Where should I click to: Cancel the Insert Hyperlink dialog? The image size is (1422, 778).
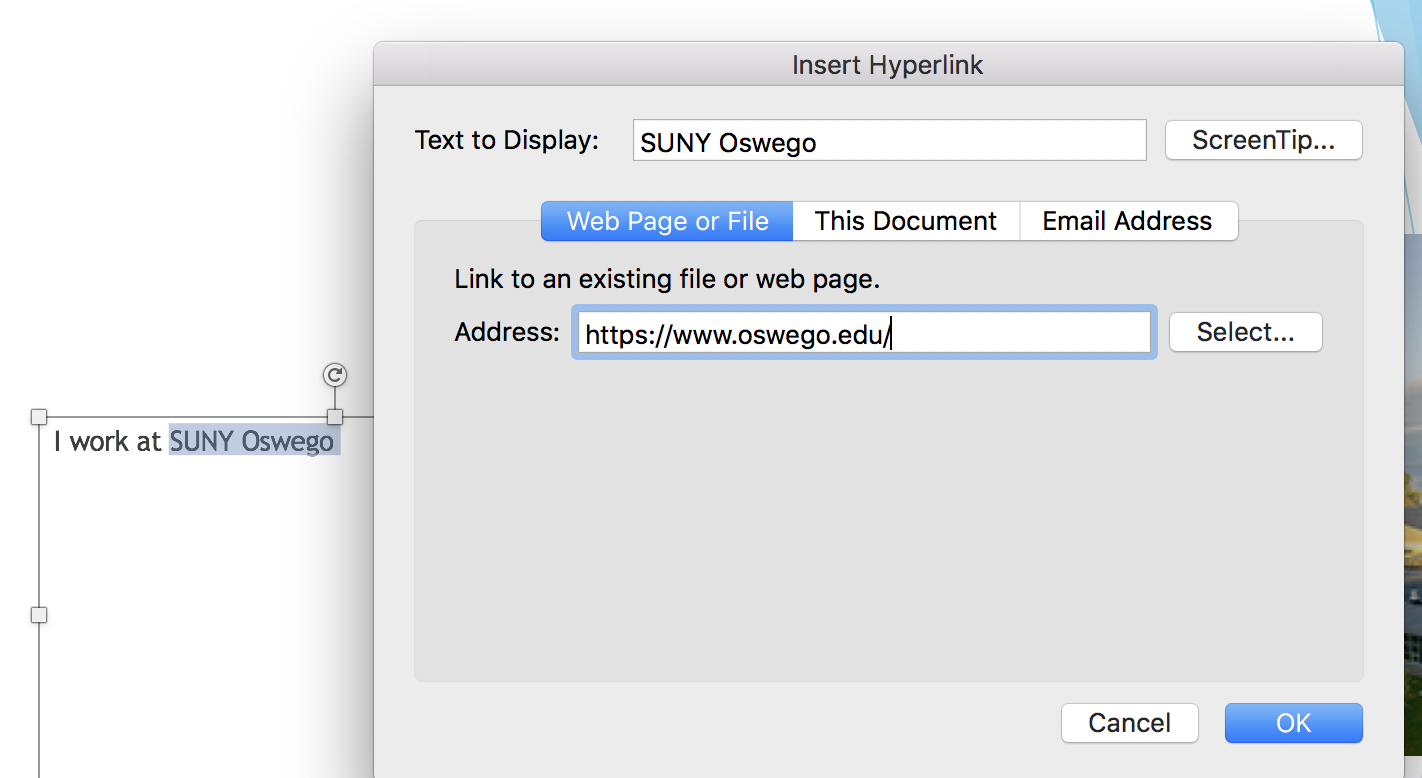tap(1130, 723)
